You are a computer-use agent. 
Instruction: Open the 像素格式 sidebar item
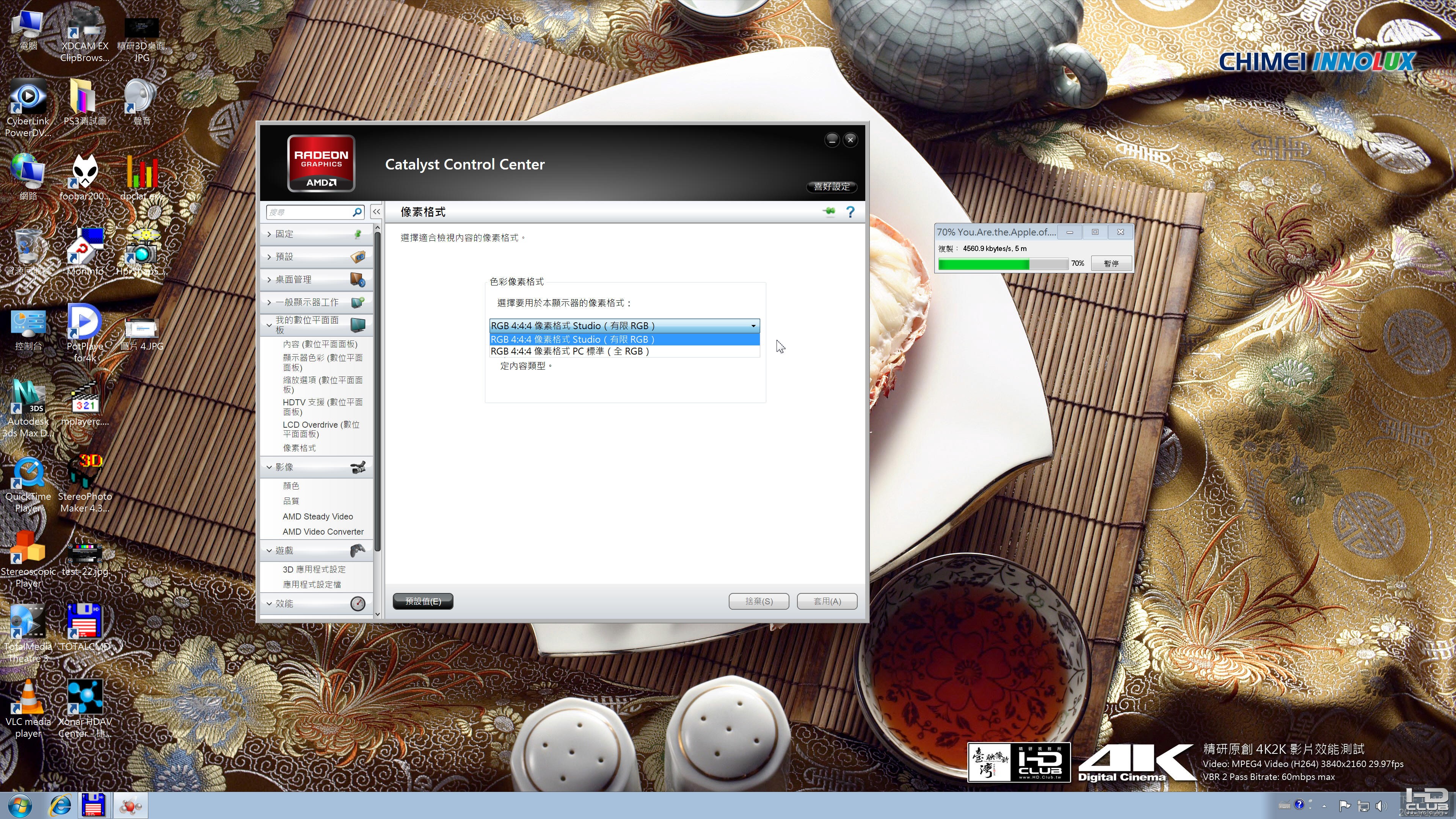[x=300, y=448]
